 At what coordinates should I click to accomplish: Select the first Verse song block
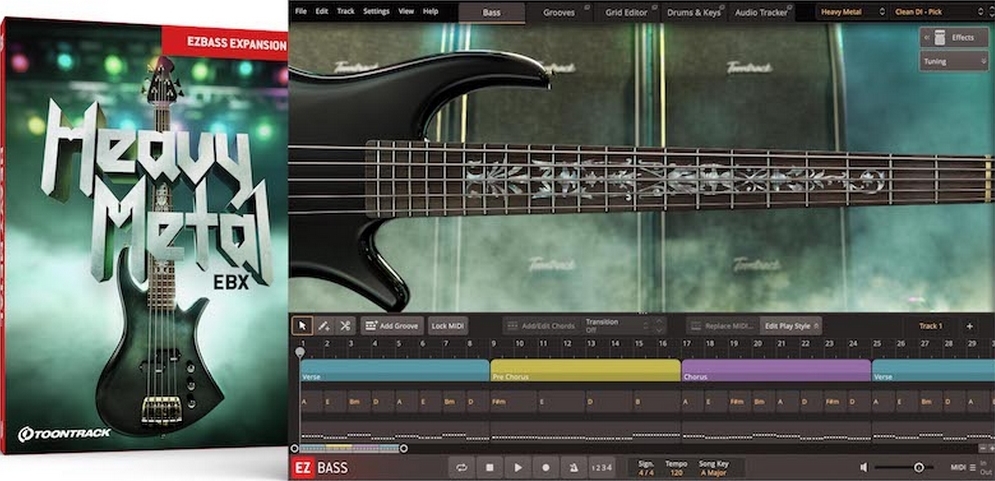394,371
